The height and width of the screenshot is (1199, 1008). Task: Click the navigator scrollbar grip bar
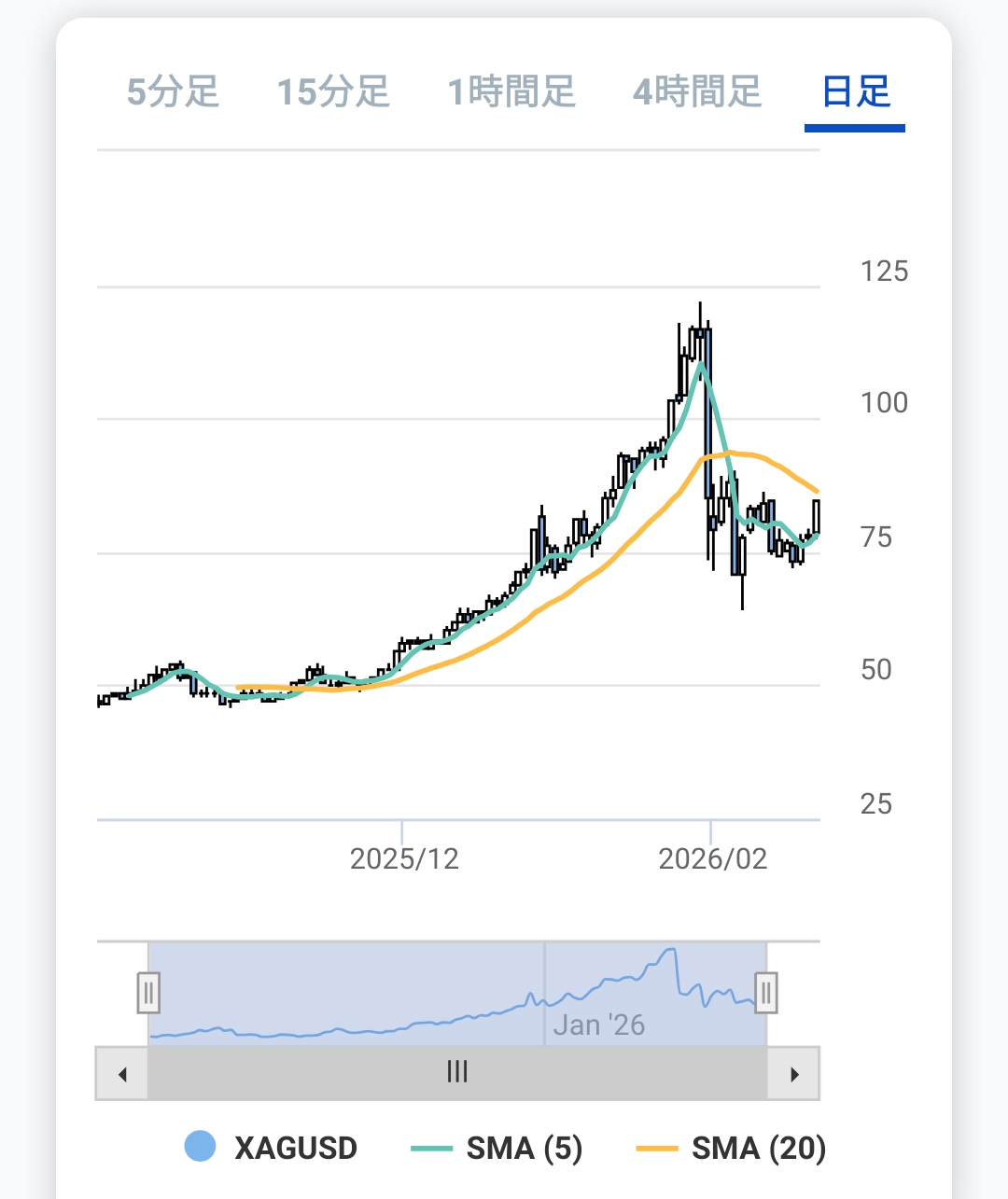tap(457, 1072)
